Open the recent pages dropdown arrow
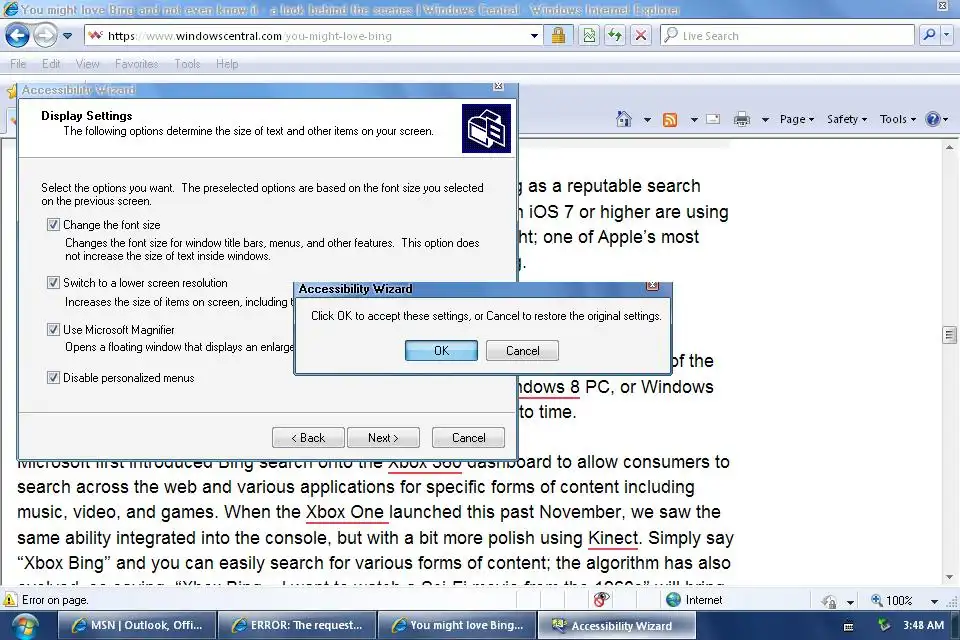 [67, 36]
